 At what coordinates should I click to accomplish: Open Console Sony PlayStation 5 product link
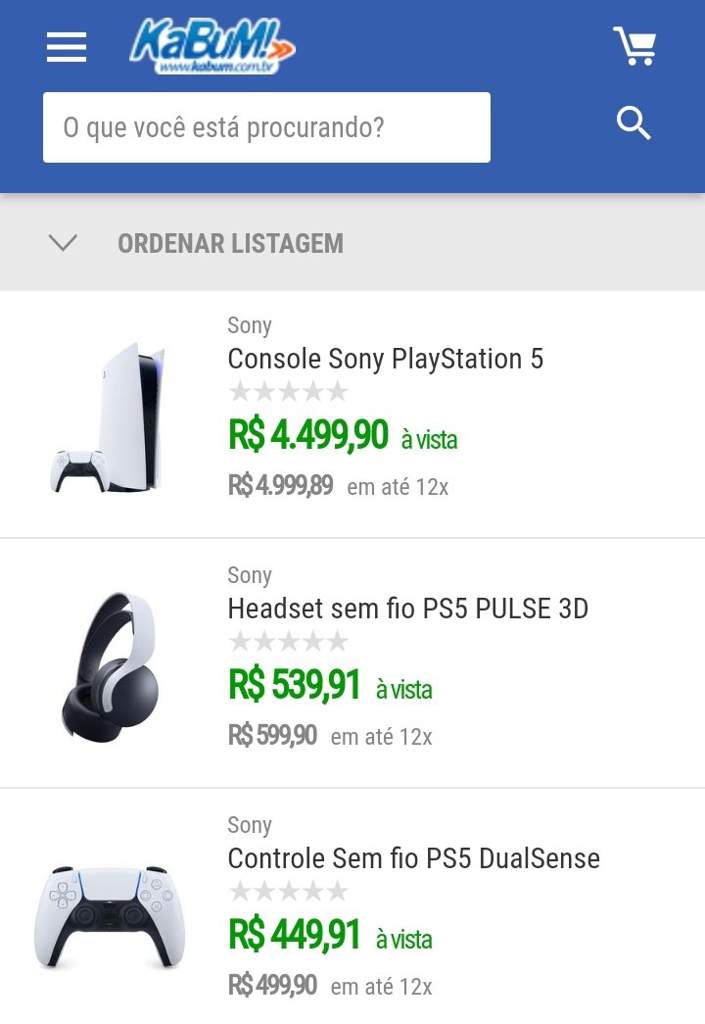pos(385,359)
